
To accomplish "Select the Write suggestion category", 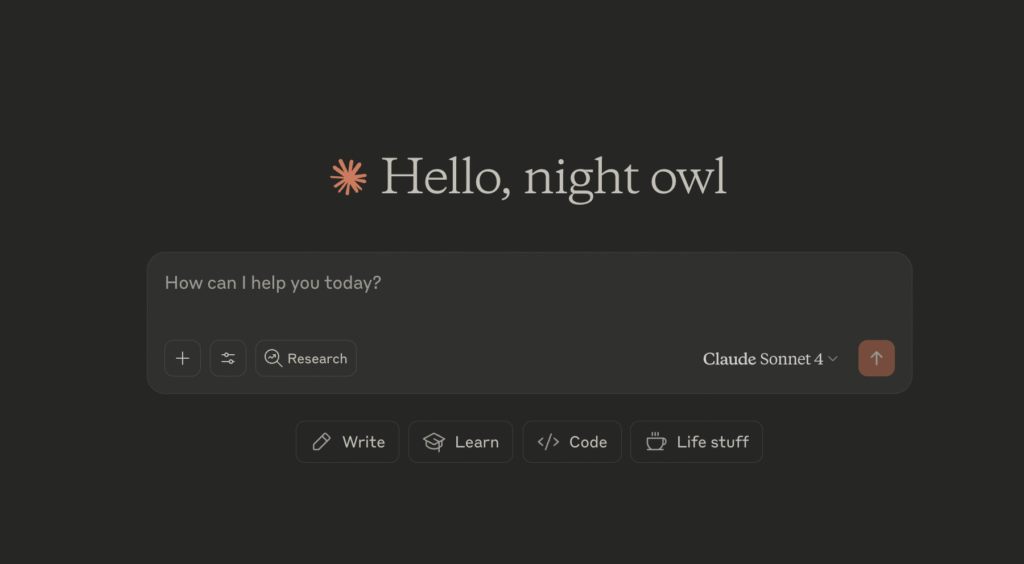I will pyautogui.click(x=347, y=442).
